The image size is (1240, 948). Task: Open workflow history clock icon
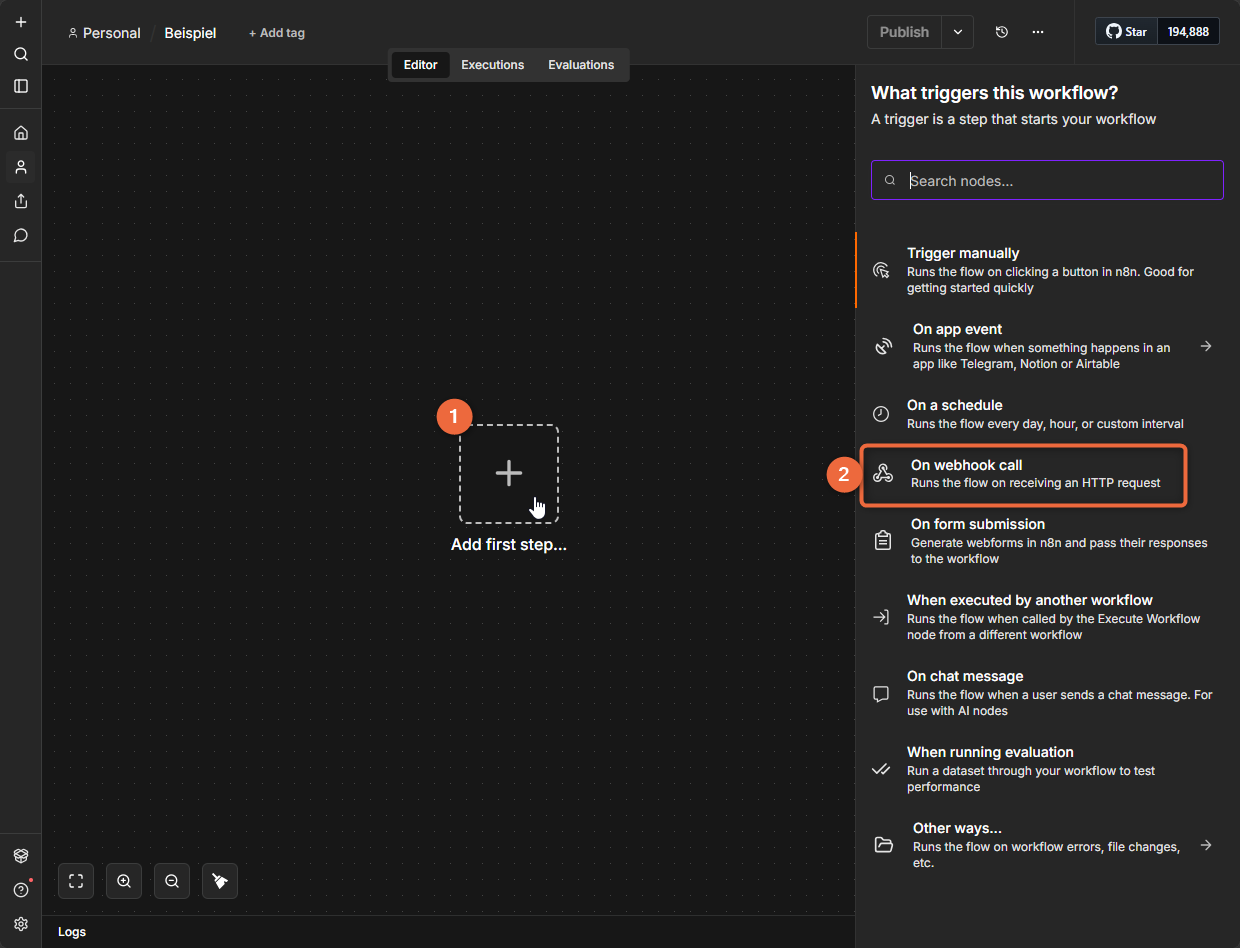[x=1002, y=32]
